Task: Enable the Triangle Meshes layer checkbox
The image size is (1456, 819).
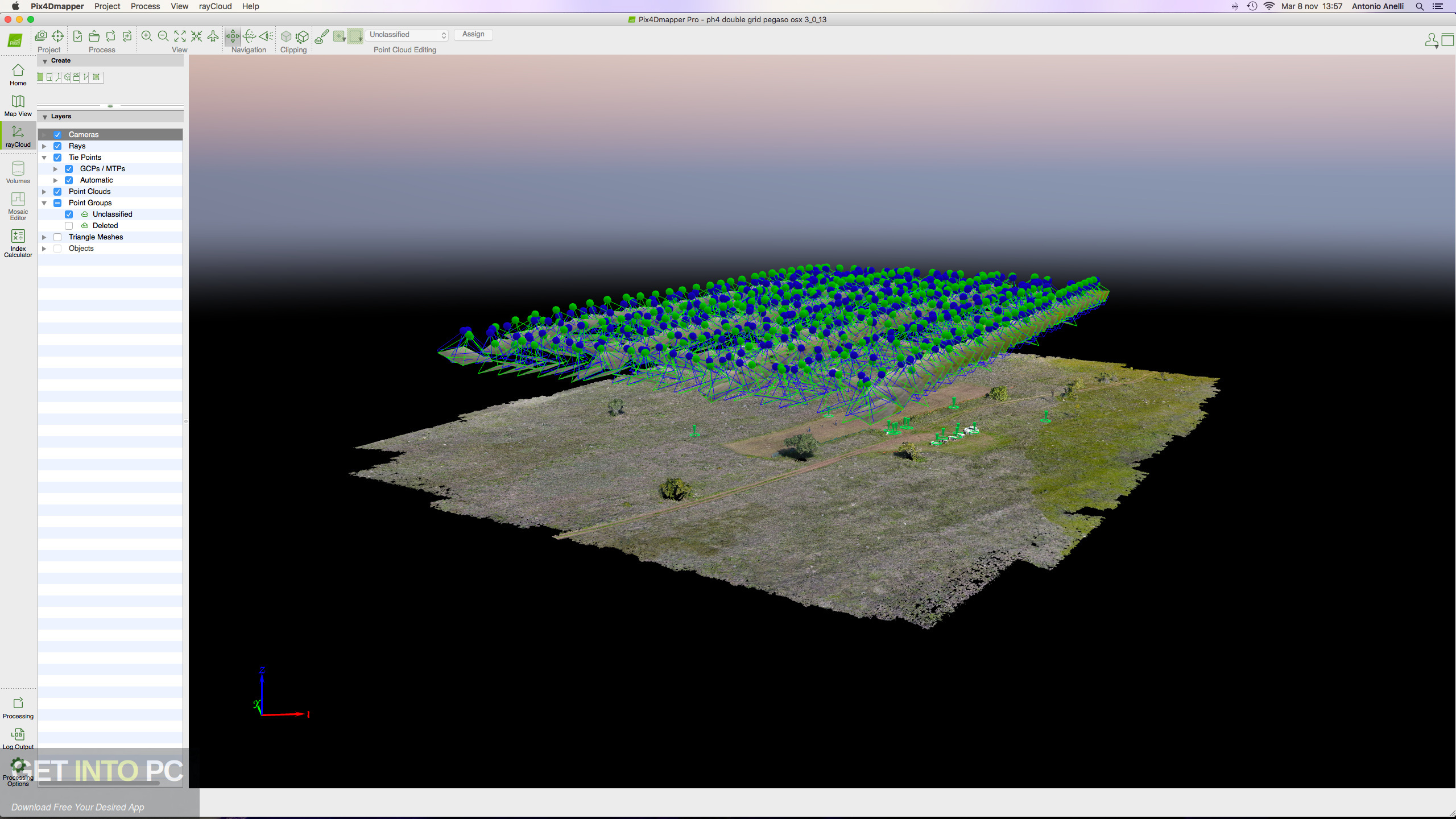Action: point(57,237)
